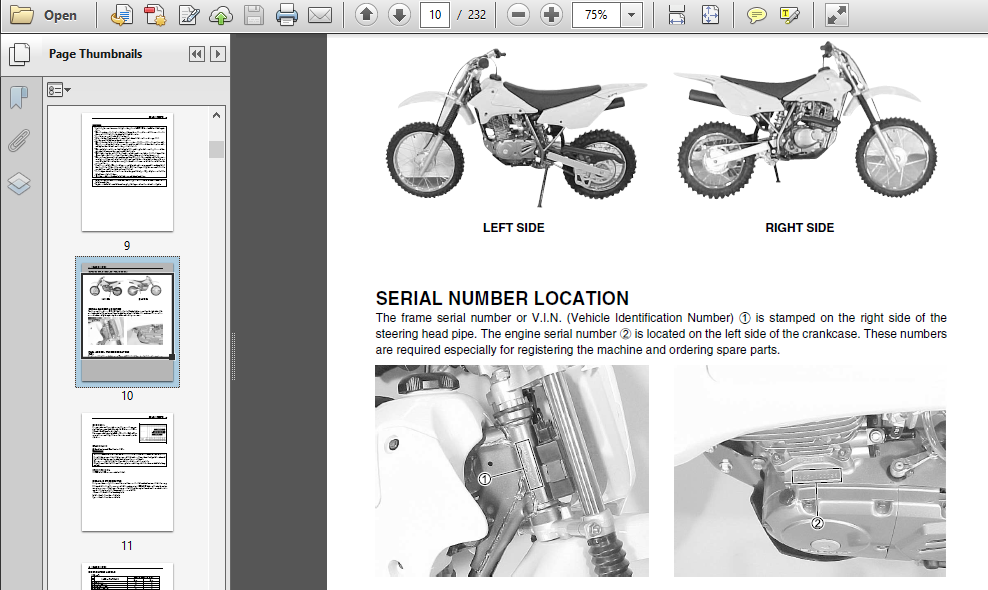The image size is (988, 590).
Task: Click the thumbnail panel scrollbar handle
Action: point(216,149)
